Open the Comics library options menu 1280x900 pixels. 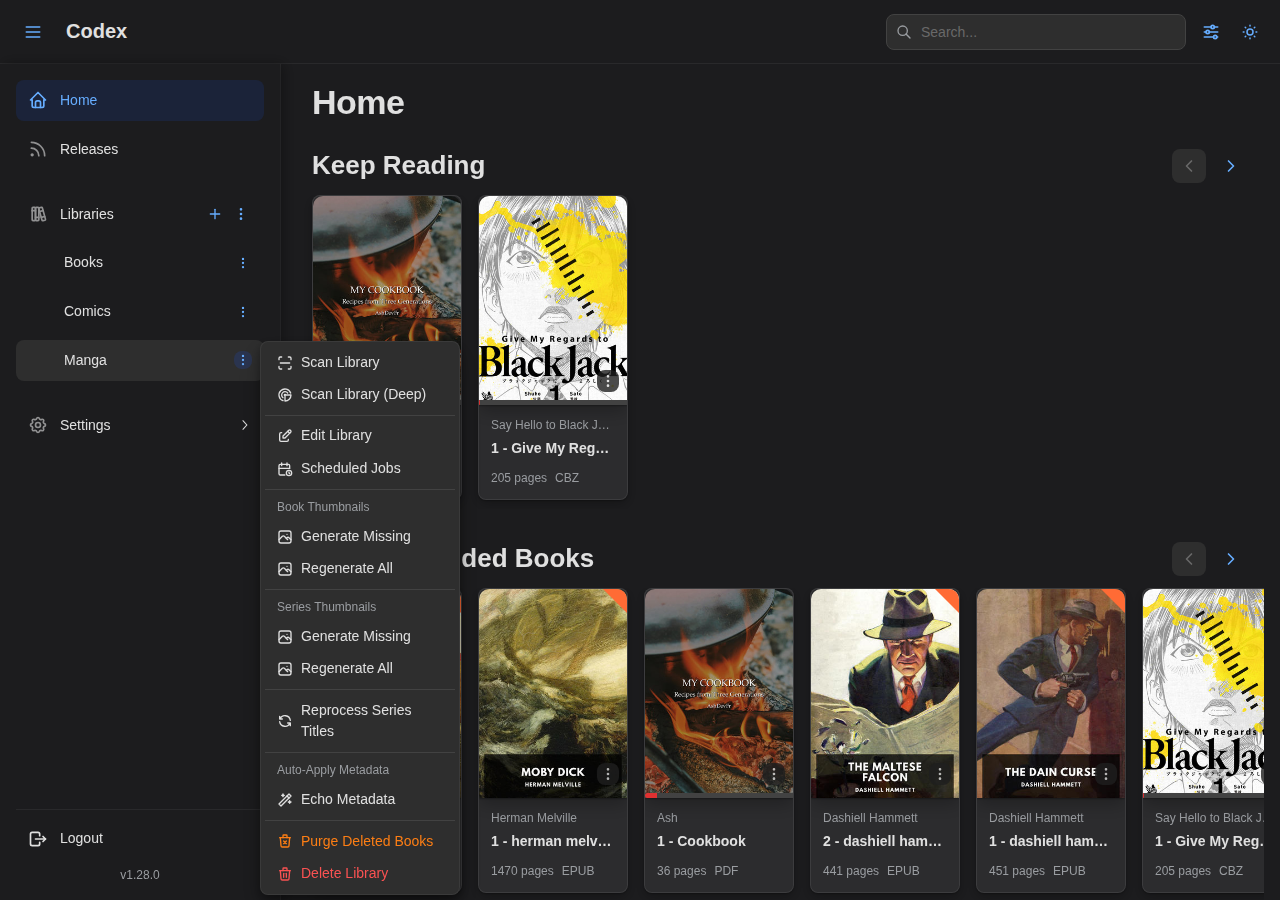(242, 312)
